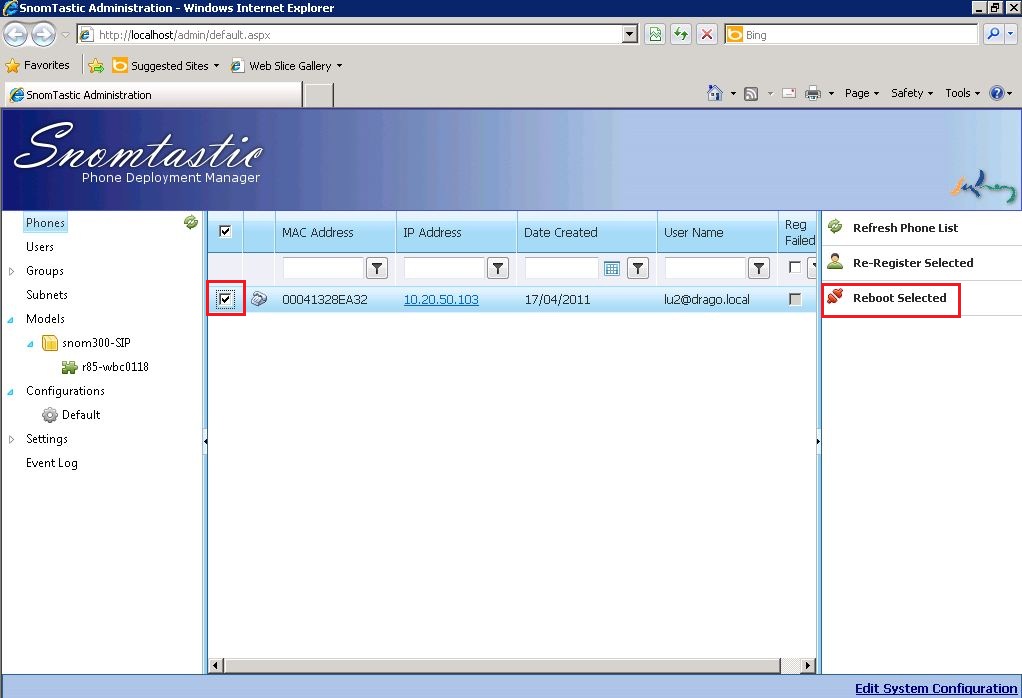The width and height of the screenshot is (1022, 698).
Task: Click the phone icon on the listed device row
Action: 260,298
